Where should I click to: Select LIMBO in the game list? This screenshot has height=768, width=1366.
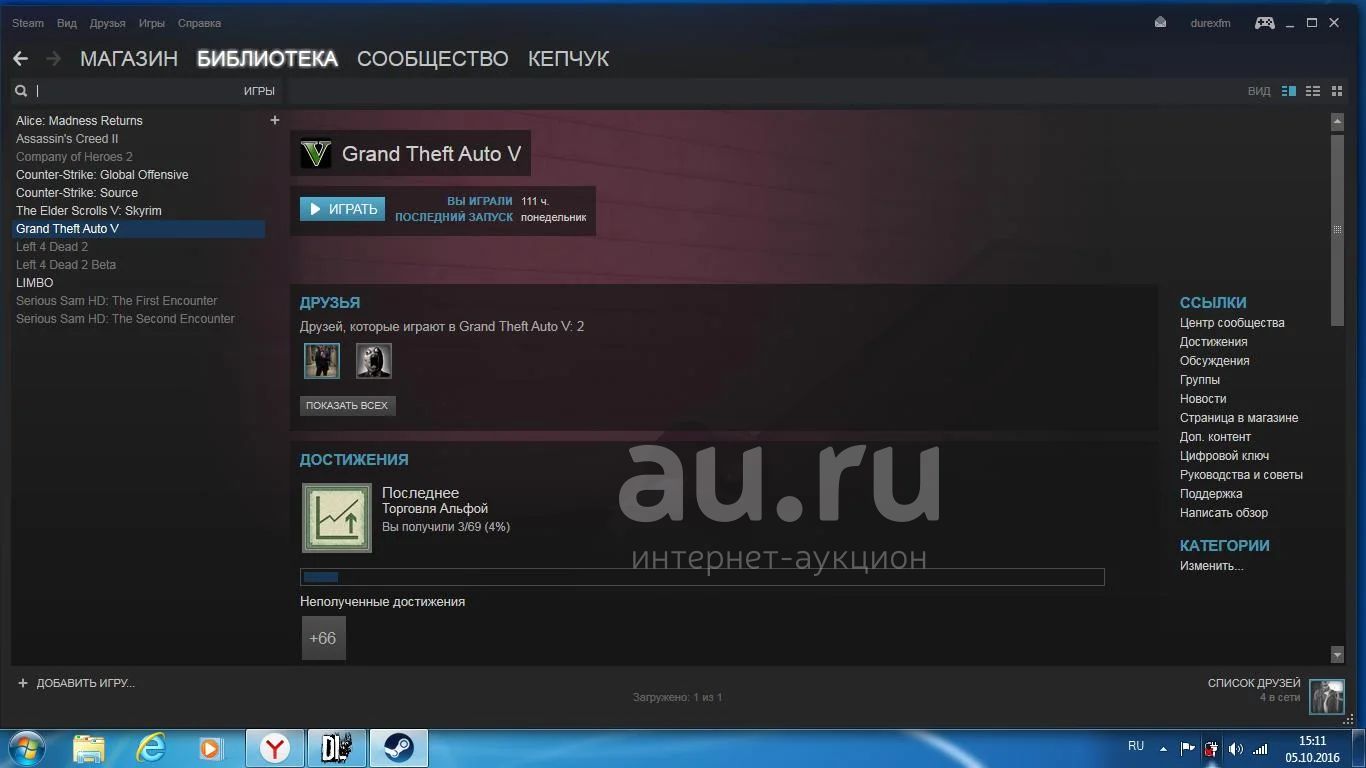pos(35,283)
